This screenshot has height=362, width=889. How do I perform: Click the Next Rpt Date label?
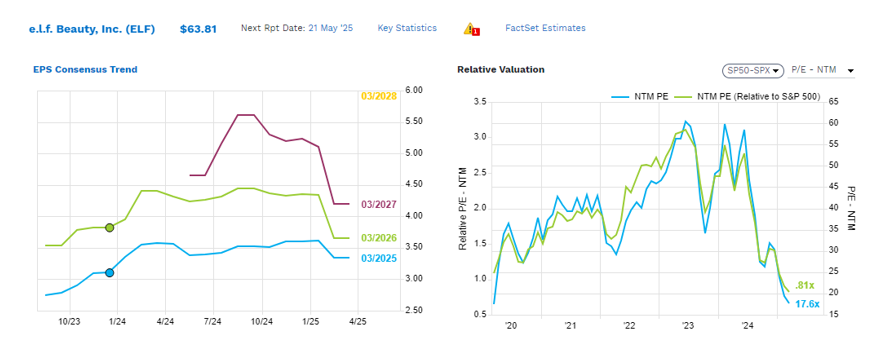coord(273,28)
